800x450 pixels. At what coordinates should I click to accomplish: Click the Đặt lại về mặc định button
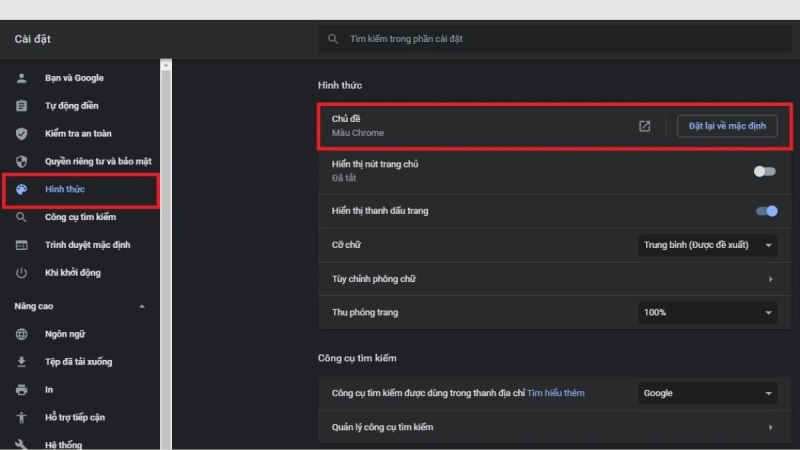click(x=727, y=126)
